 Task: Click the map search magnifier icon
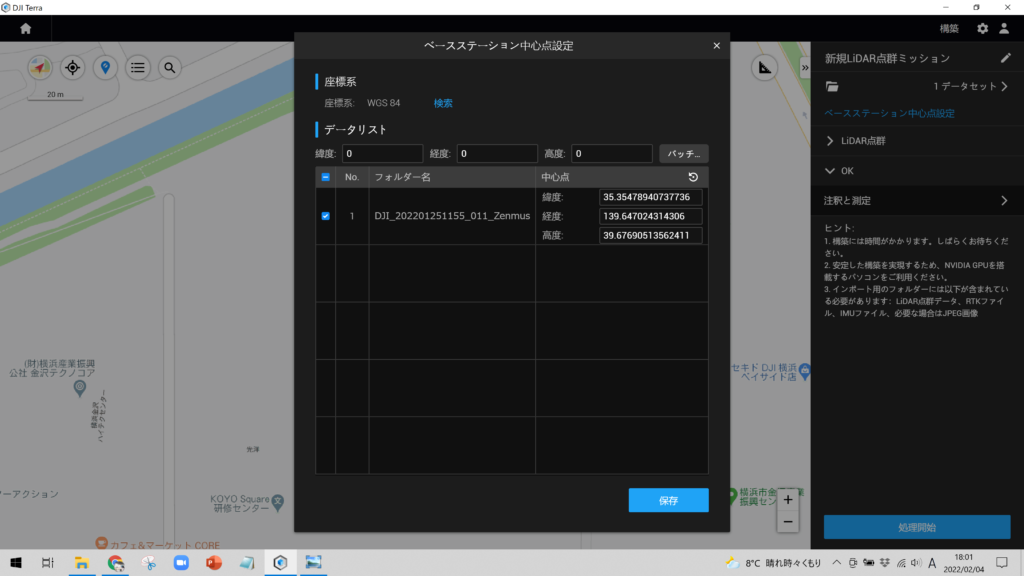[x=171, y=68]
